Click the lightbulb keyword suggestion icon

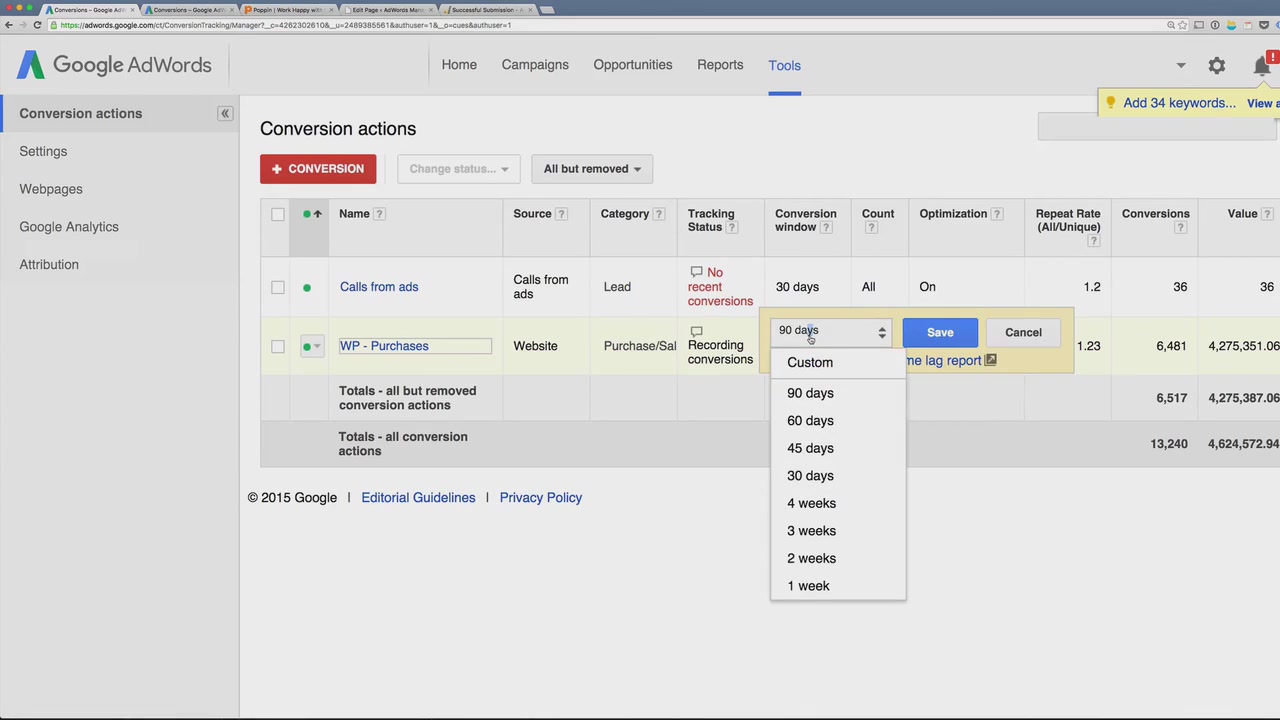[x=1110, y=102]
